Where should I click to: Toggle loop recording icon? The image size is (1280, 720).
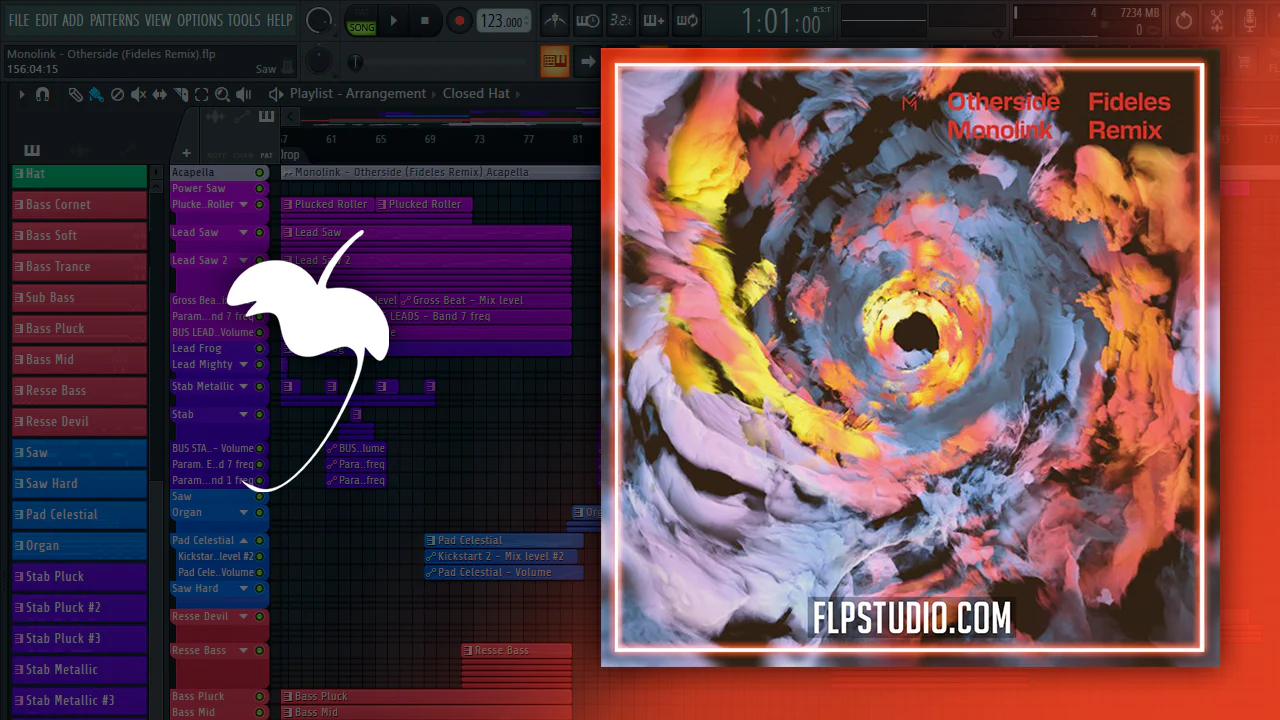pyautogui.click(x=686, y=20)
